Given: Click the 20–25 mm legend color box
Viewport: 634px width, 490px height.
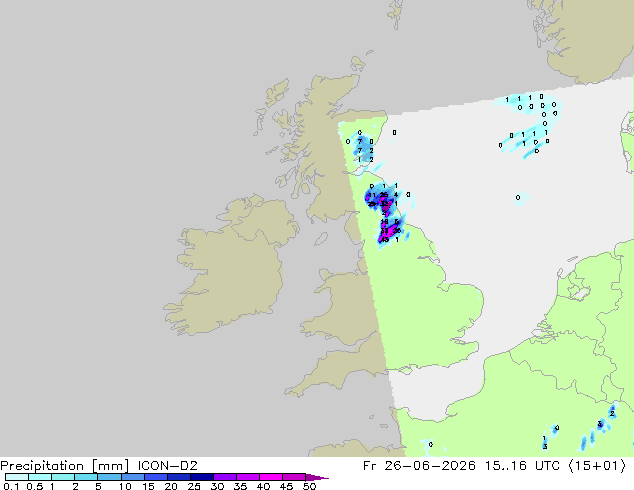Looking at the screenshot, I should coord(179,477).
